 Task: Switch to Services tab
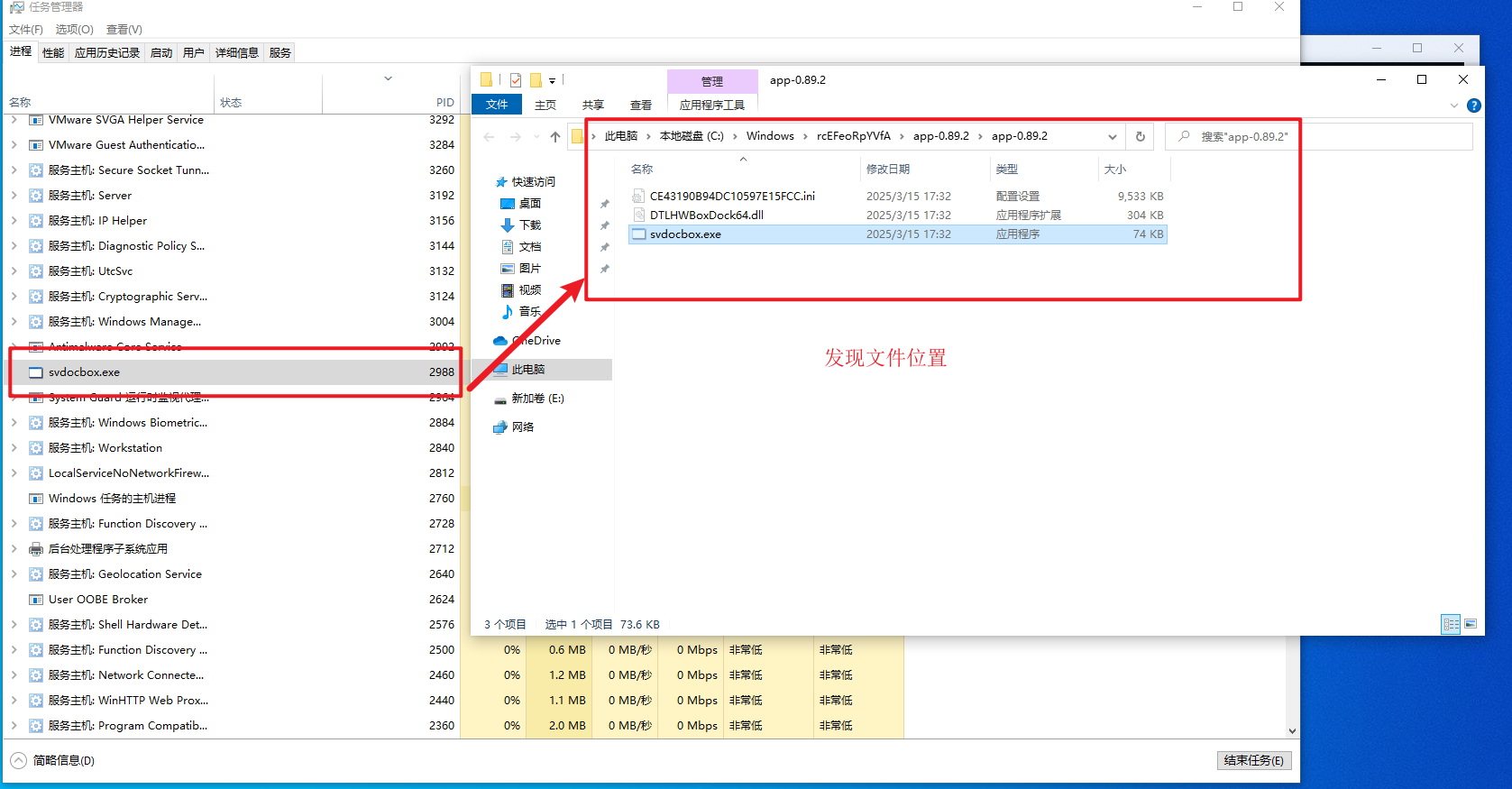[280, 52]
